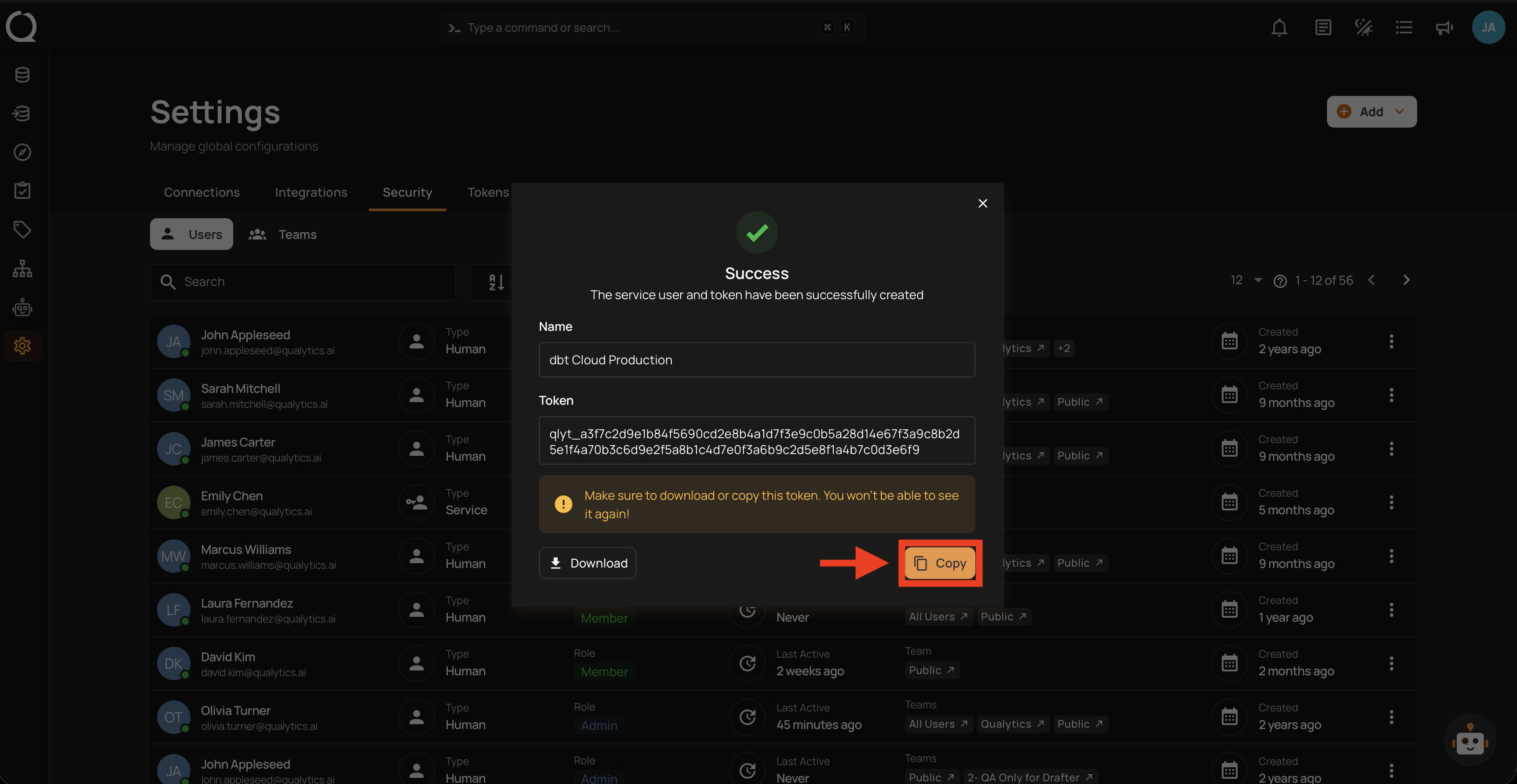Open Emily Chen row options menu
Screen dimensions: 1517x784
(x=1392, y=502)
